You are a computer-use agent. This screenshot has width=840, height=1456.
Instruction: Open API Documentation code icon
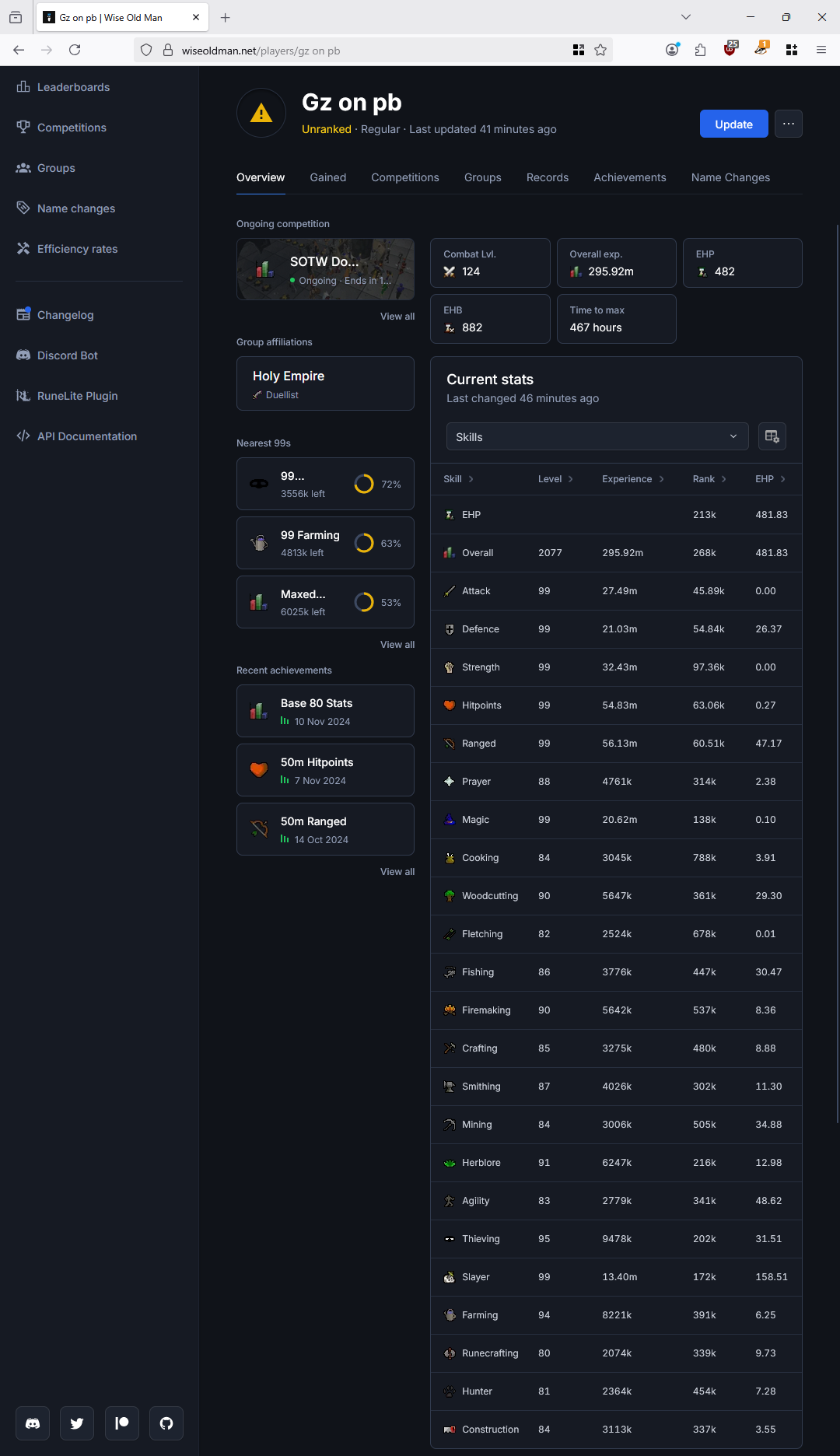(23, 436)
